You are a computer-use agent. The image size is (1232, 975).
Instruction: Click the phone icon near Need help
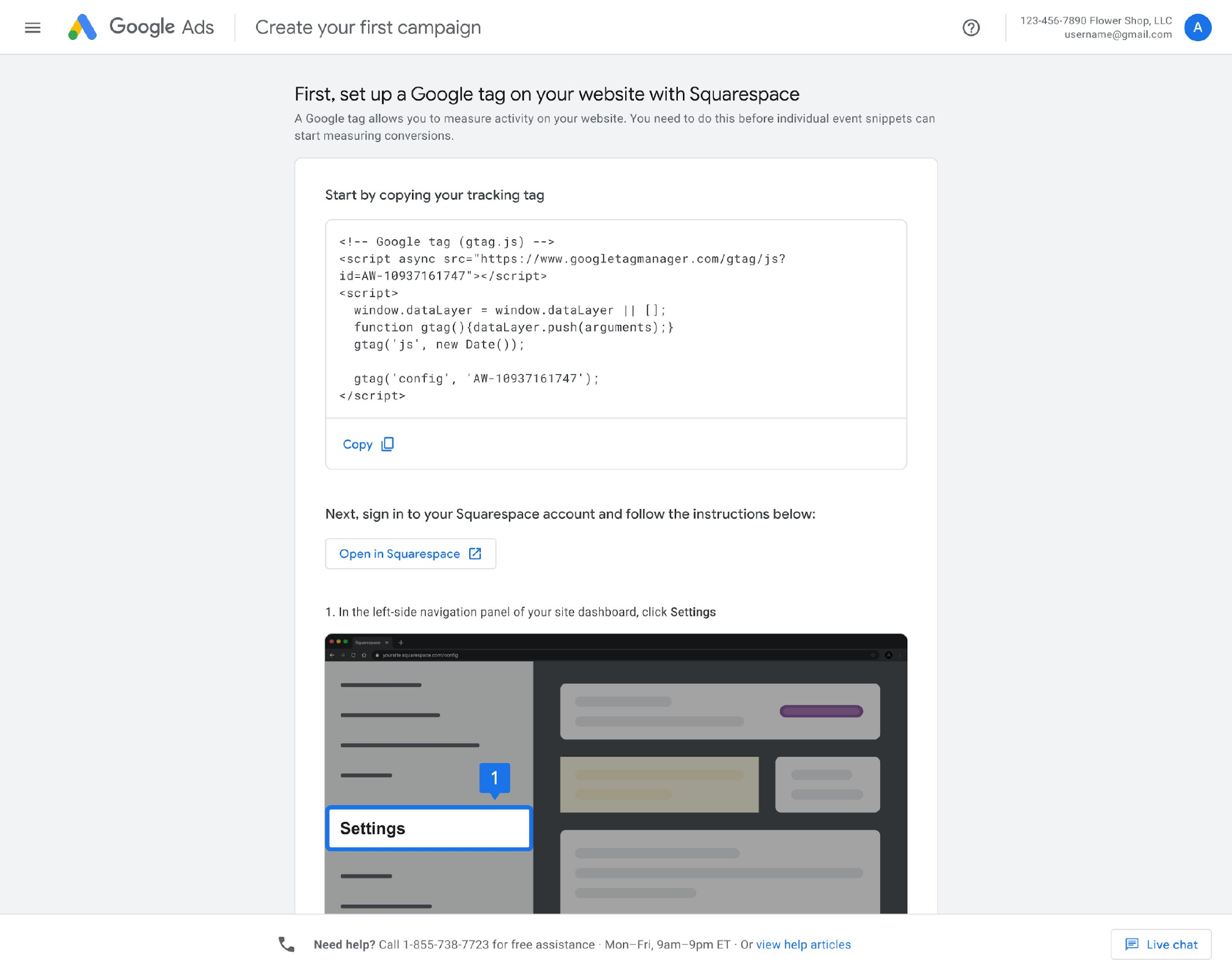point(286,944)
